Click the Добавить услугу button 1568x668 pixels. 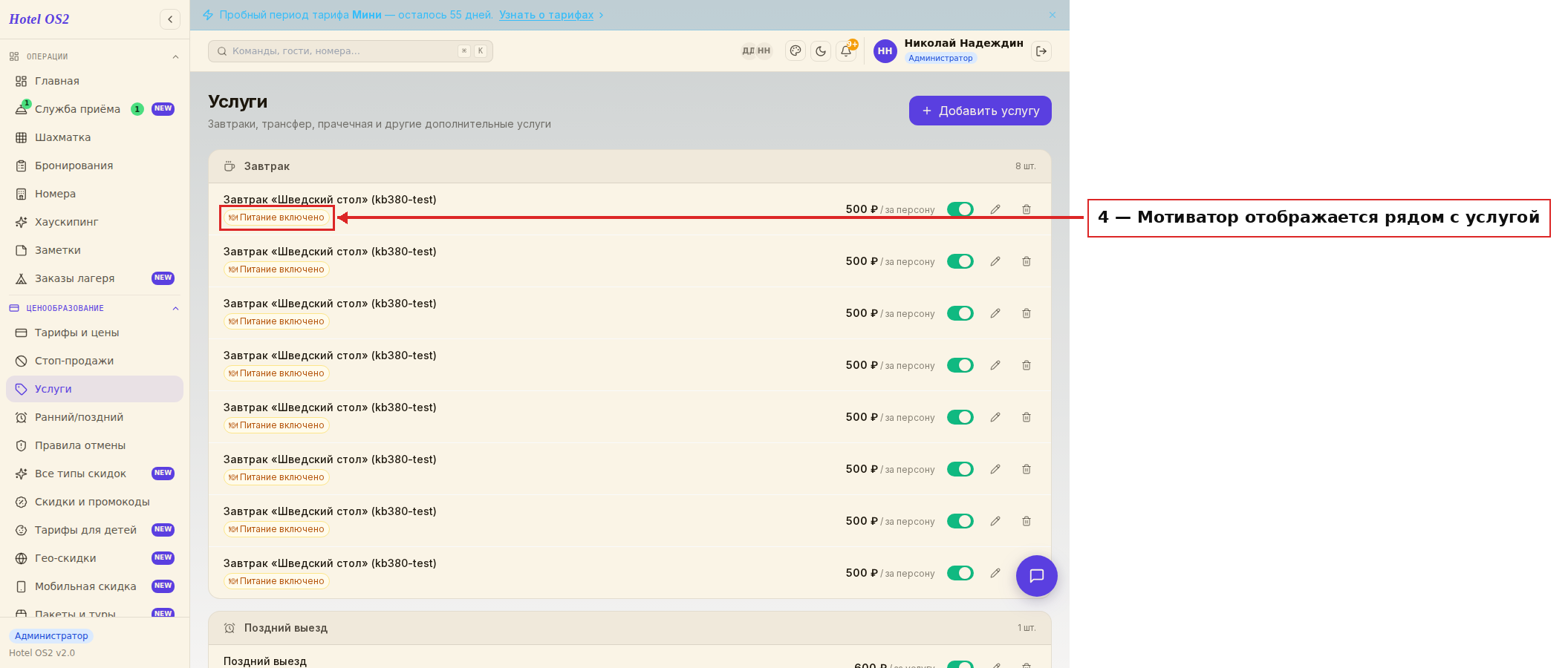point(980,111)
